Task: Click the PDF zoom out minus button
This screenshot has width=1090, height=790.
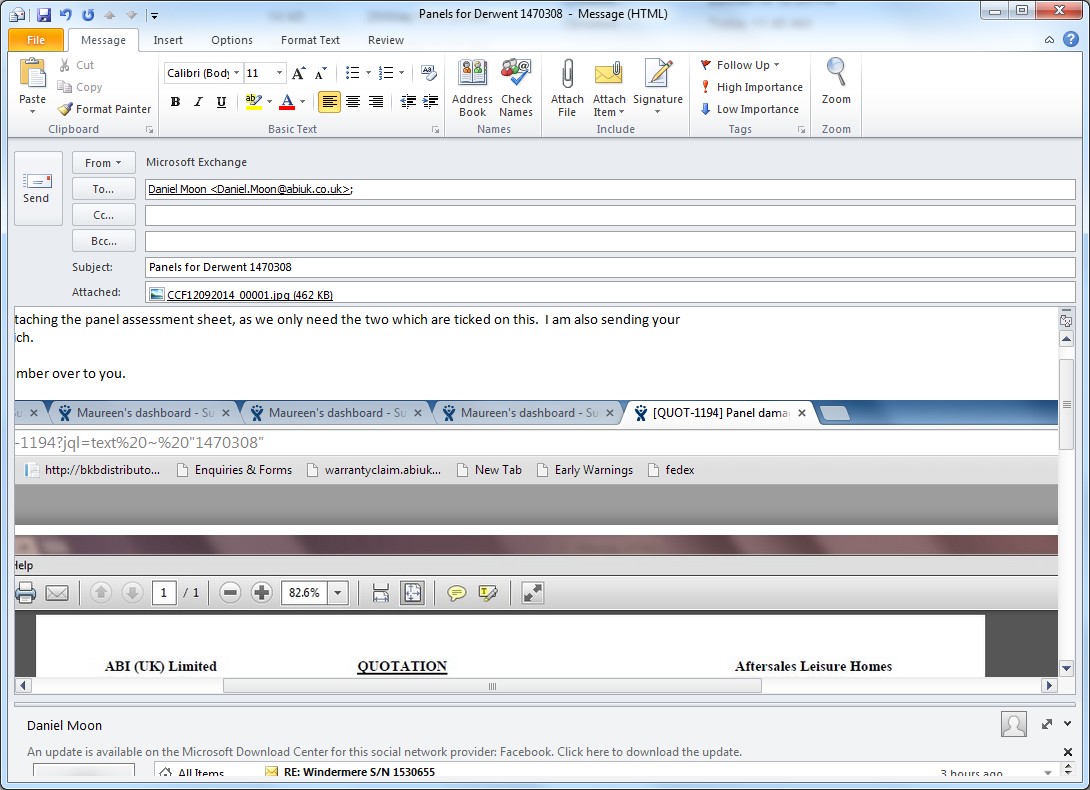Action: point(230,593)
